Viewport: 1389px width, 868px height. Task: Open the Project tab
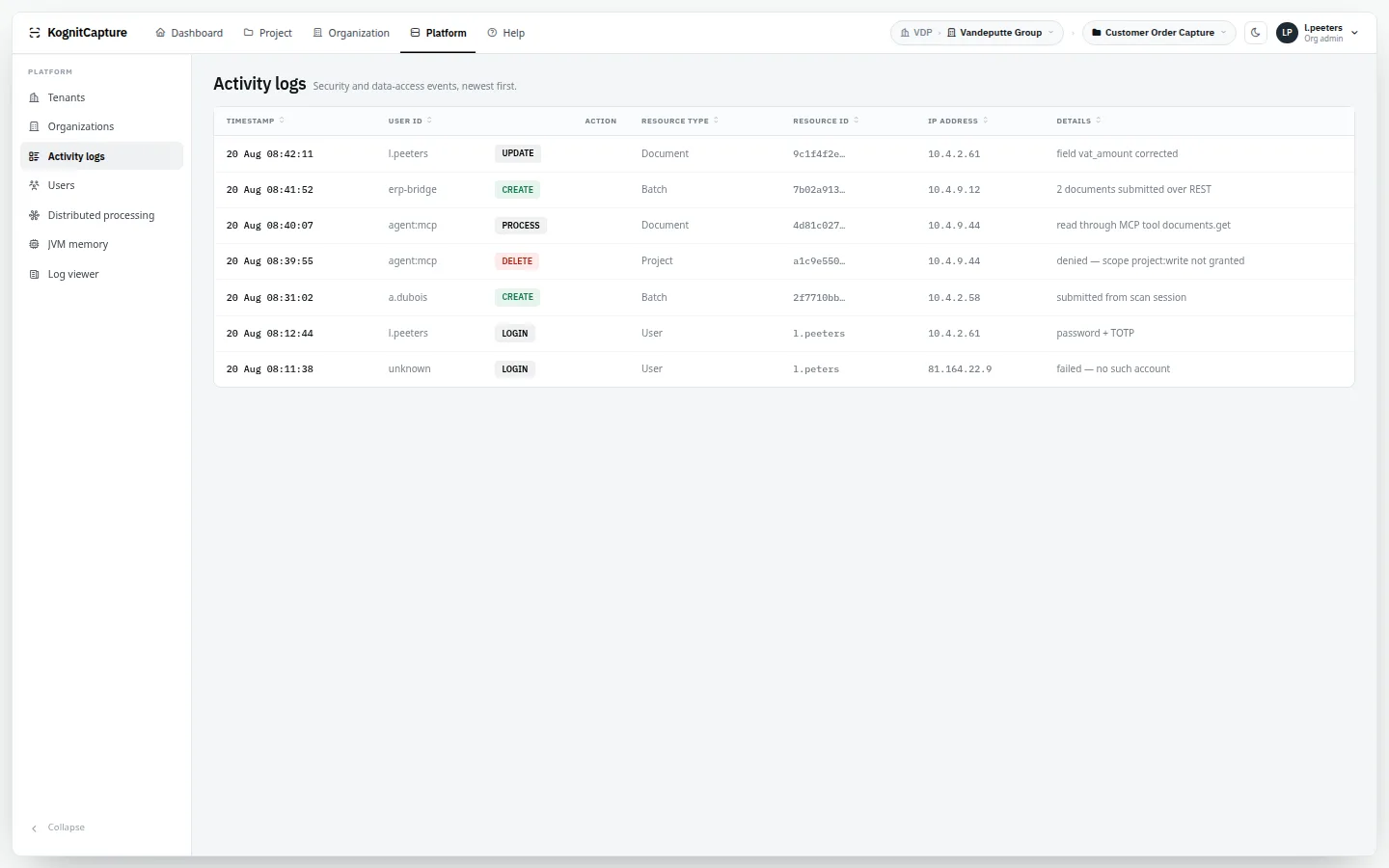click(268, 33)
